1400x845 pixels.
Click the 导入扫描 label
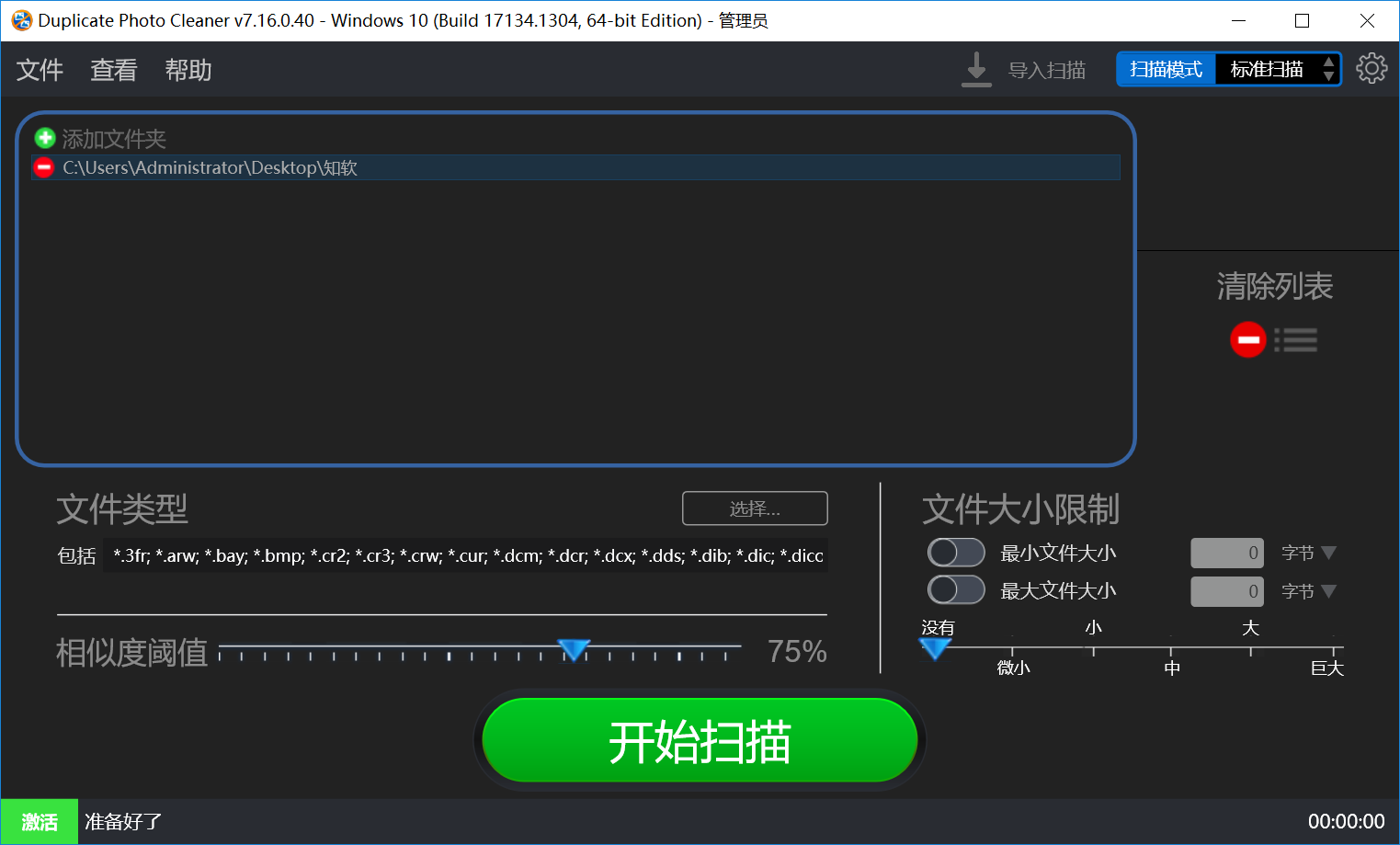tap(1047, 70)
